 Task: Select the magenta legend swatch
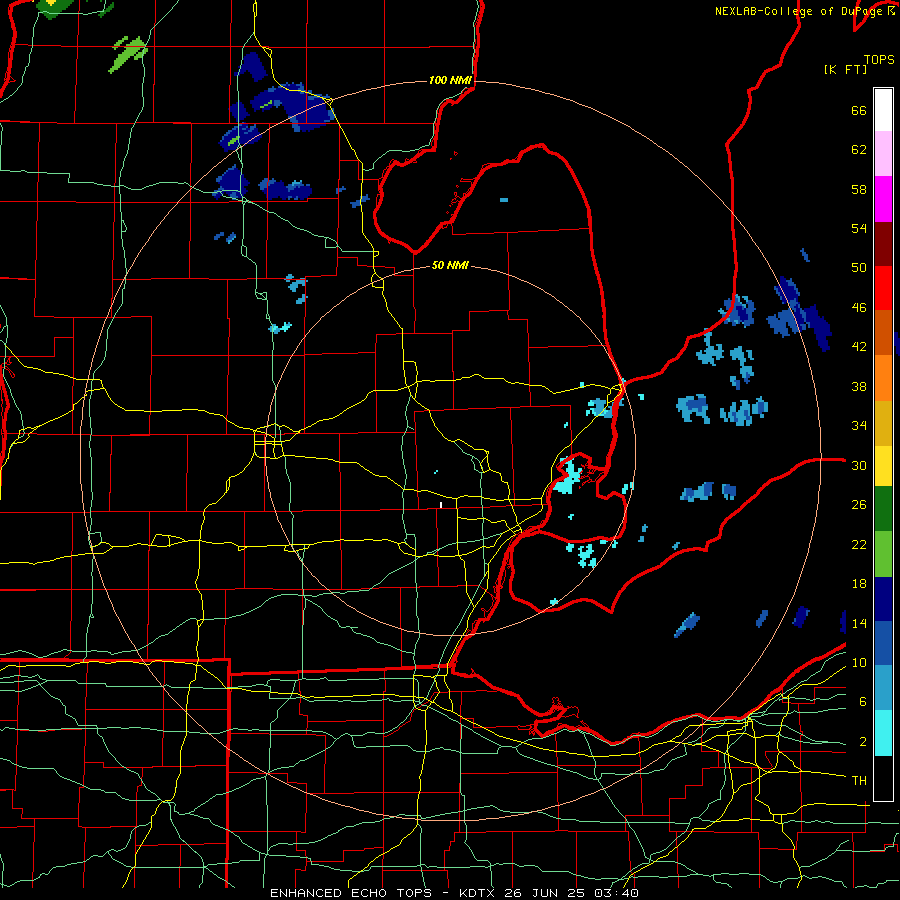click(x=883, y=199)
